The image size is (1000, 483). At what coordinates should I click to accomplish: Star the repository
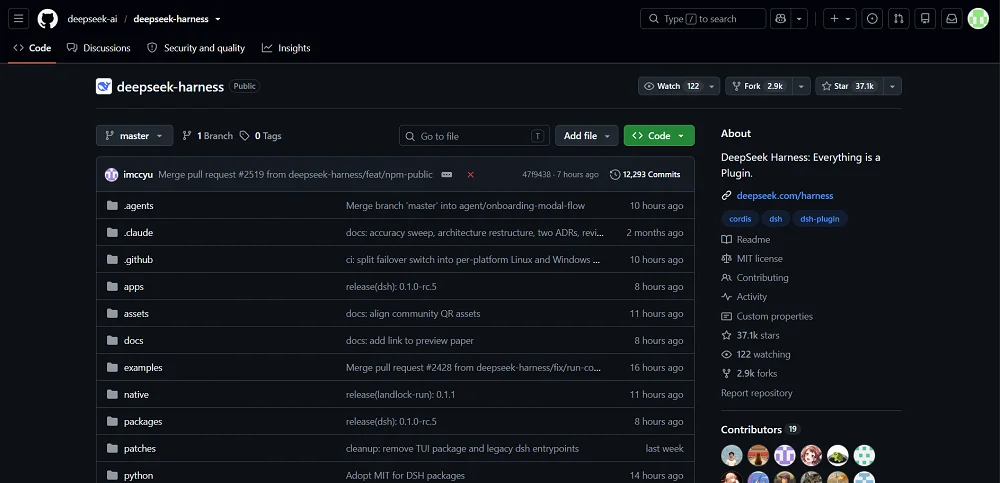click(x=848, y=86)
